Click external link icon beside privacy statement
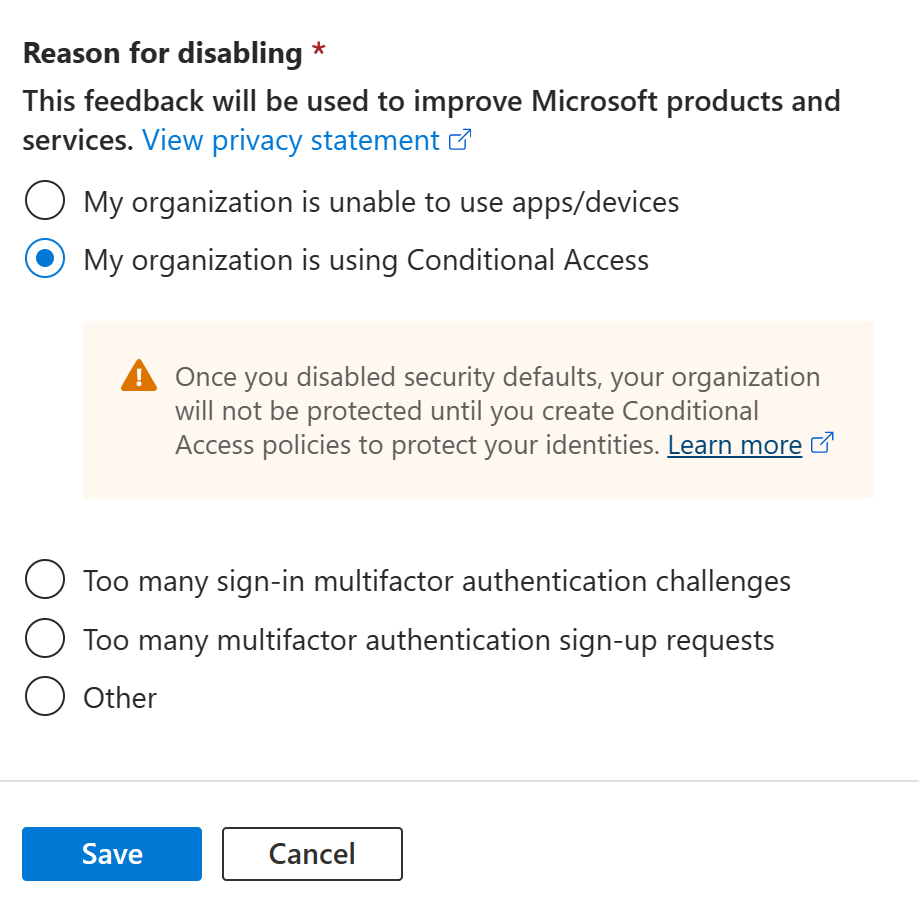Viewport: 919px width, 903px height. 460,140
